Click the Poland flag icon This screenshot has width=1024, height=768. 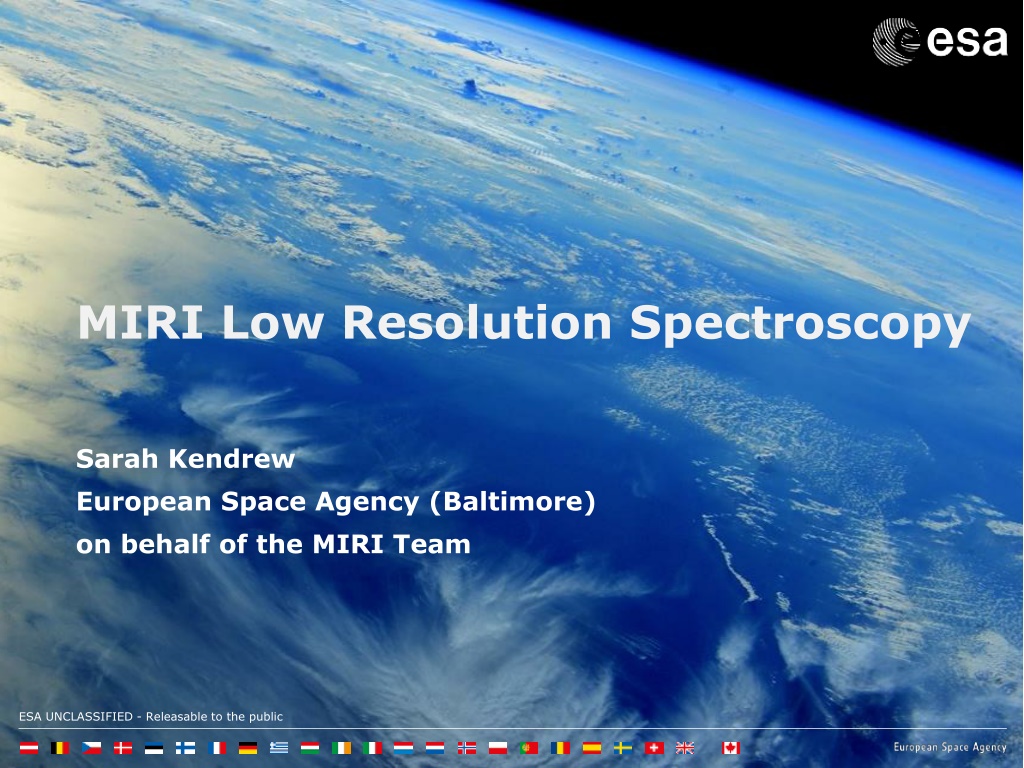498,748
